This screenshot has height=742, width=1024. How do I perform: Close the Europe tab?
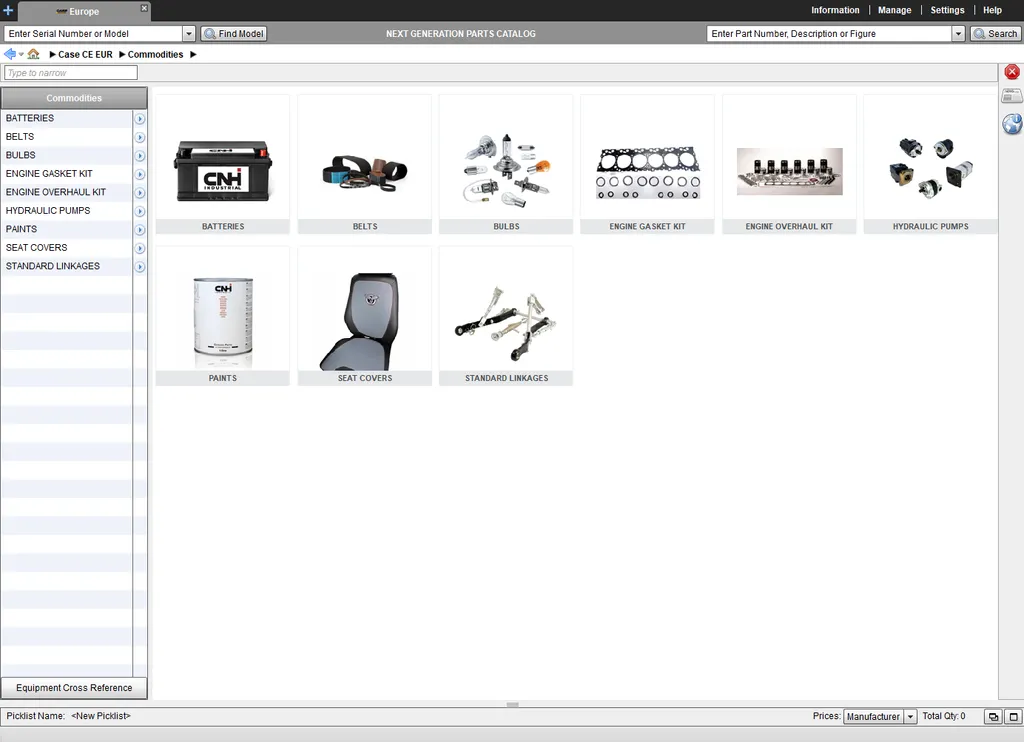point(144,8)
